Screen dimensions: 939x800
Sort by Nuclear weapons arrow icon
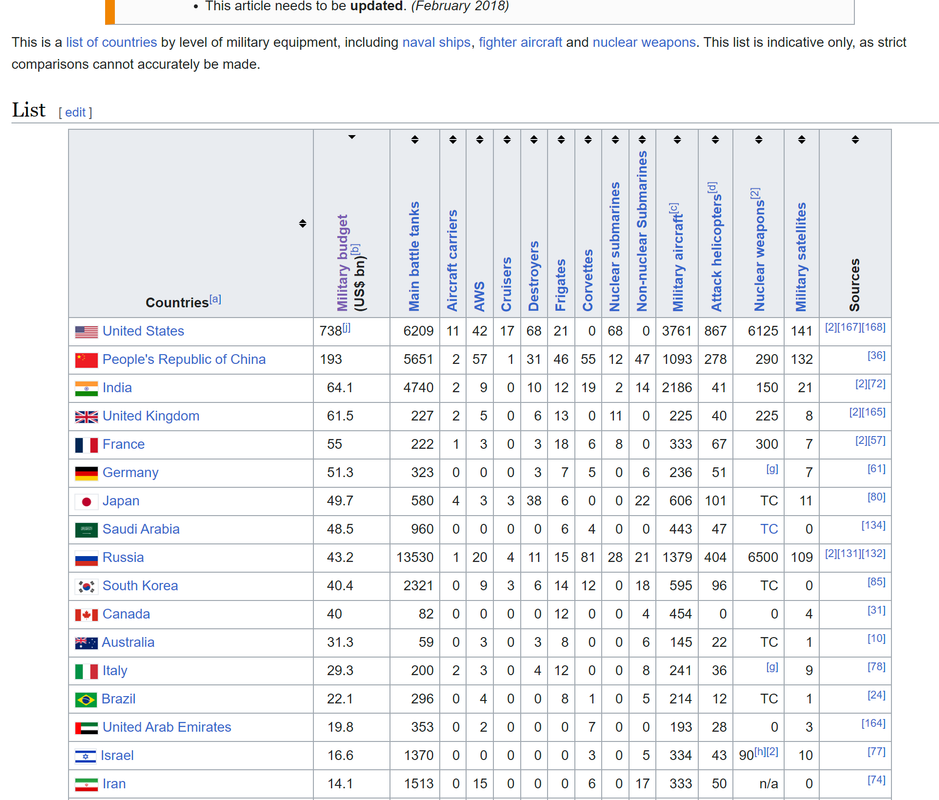tap(759, 140)
